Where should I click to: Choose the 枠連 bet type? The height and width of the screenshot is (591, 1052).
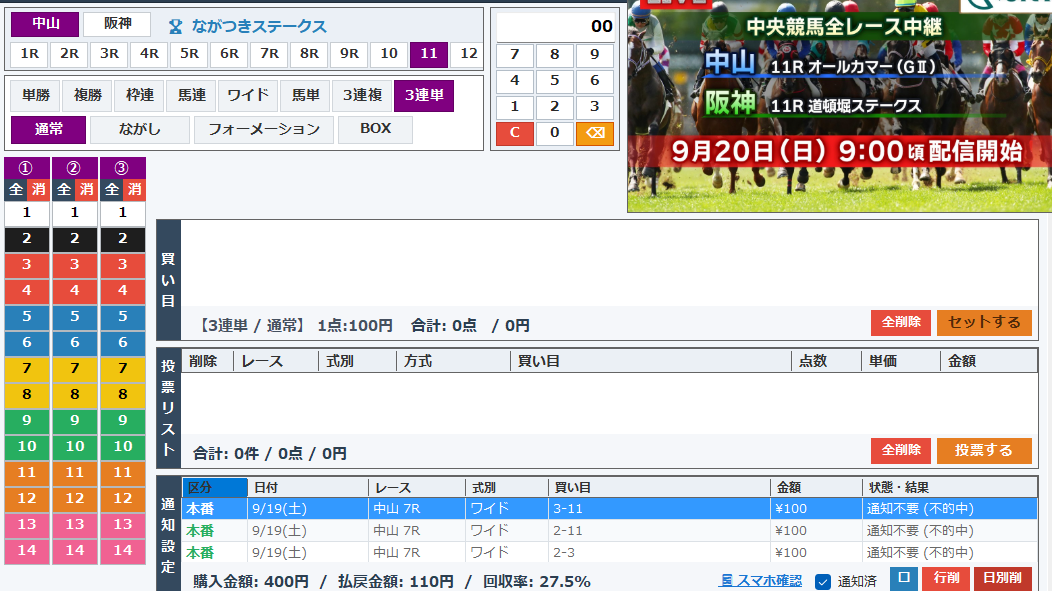click(x=140, y=96)
